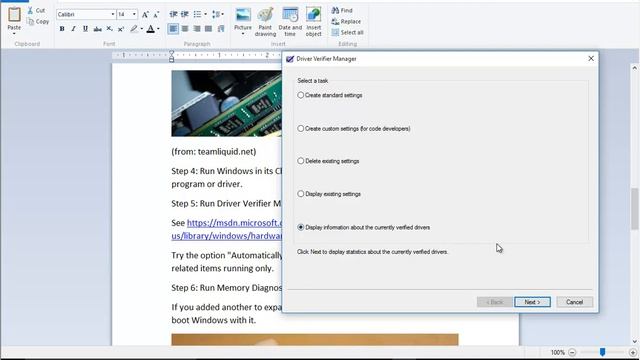This screenshot has width=640, height=360.
Task: Open paragraph settings dialog icon
Action: [x=221, y=29]
